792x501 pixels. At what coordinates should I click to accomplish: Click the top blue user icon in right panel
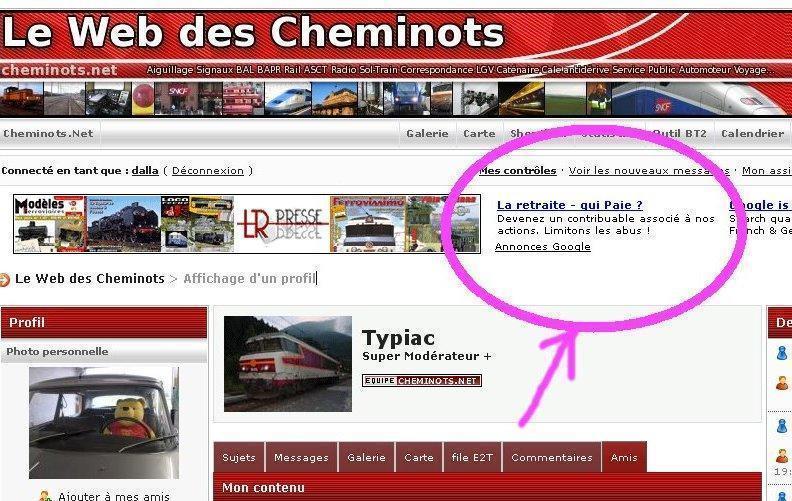pos(782,353)
